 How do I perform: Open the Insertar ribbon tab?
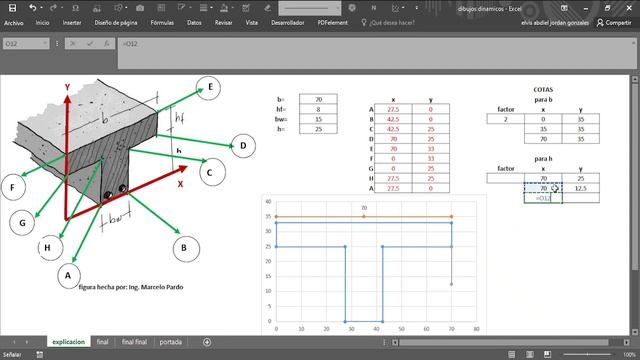coord(72,23)
